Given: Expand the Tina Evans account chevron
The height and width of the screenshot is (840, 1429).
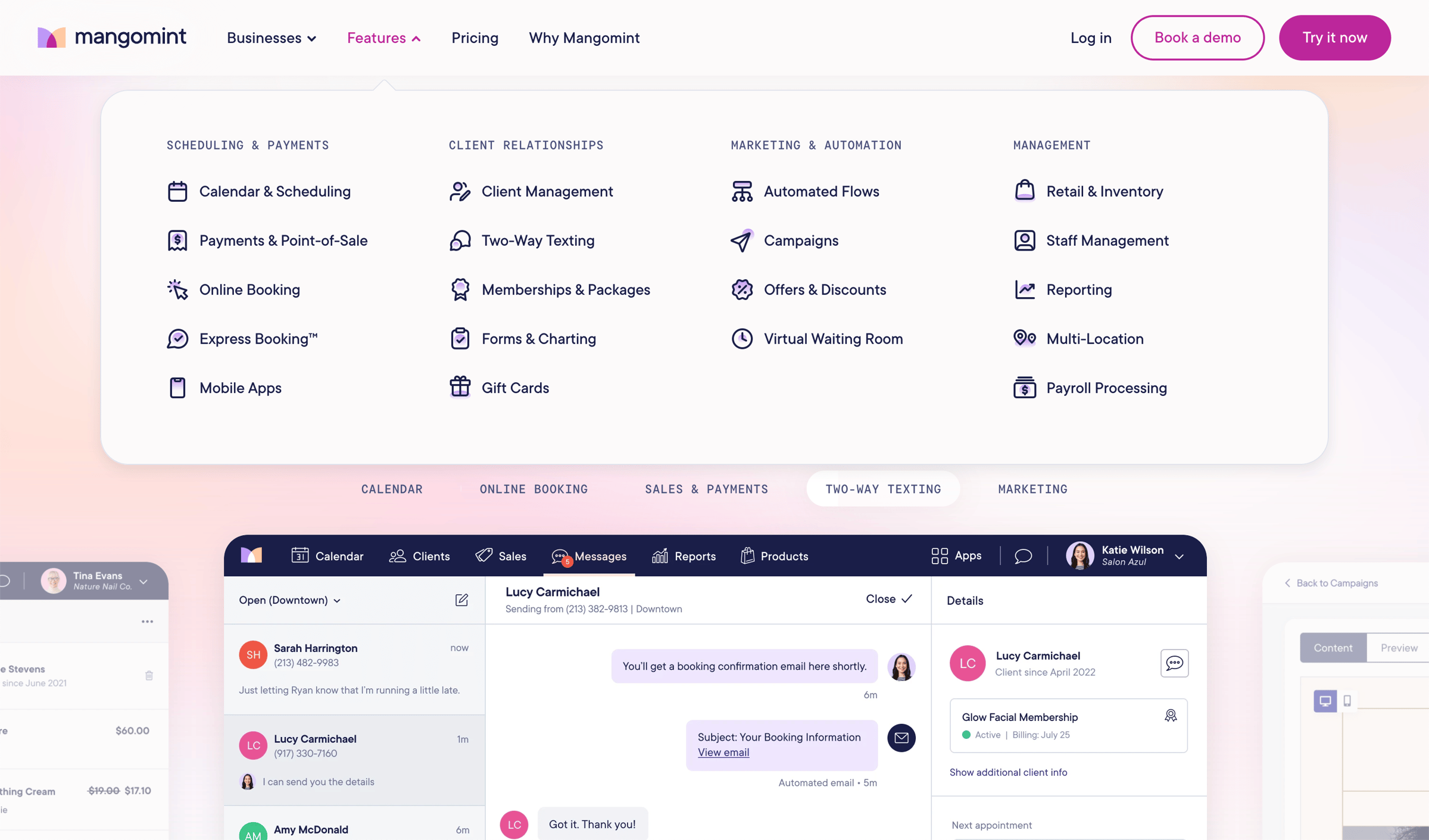Looking at the screenshot, I should [143, 582].
